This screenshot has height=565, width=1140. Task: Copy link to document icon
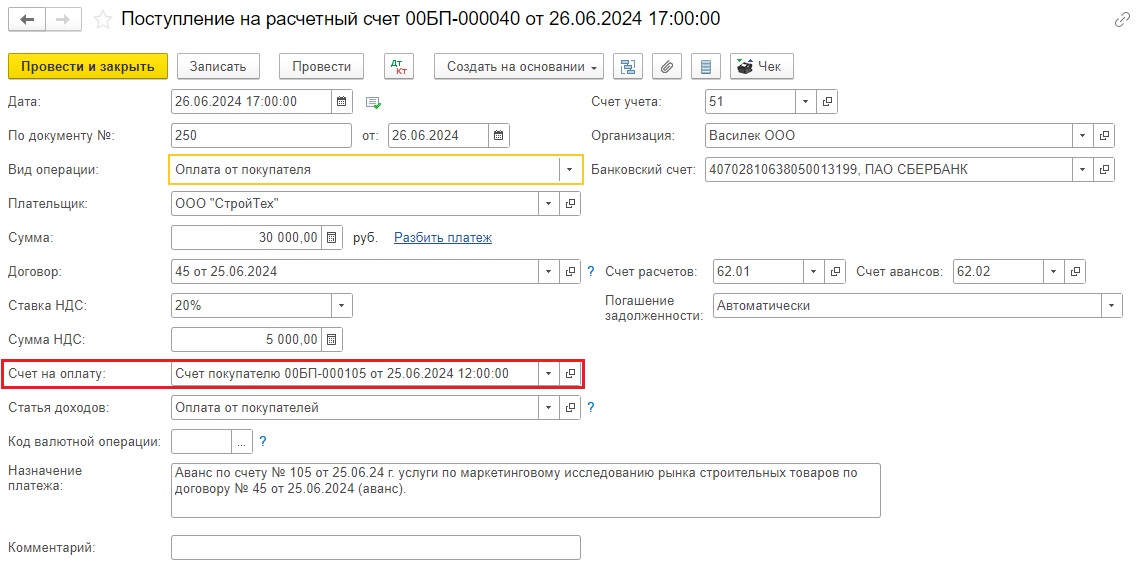1123,20
